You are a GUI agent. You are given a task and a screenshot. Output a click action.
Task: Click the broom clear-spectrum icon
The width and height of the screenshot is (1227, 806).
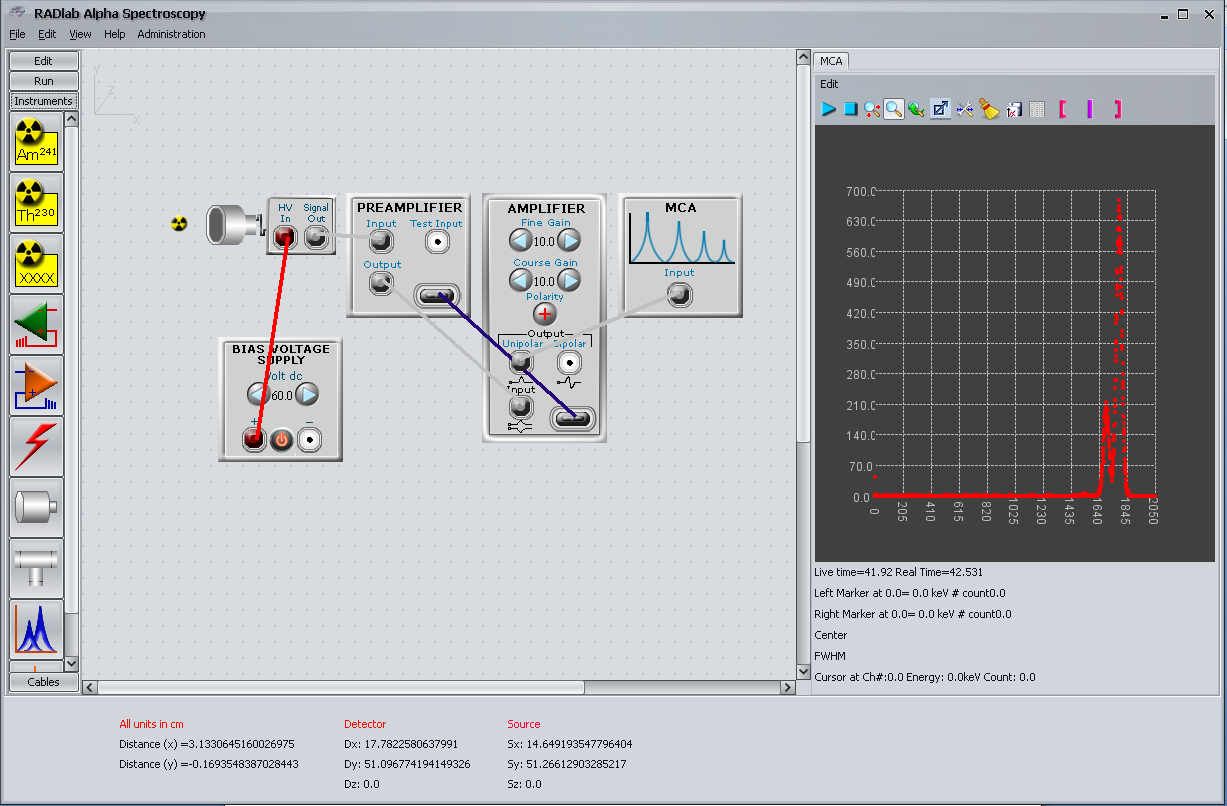pos(989,109)
